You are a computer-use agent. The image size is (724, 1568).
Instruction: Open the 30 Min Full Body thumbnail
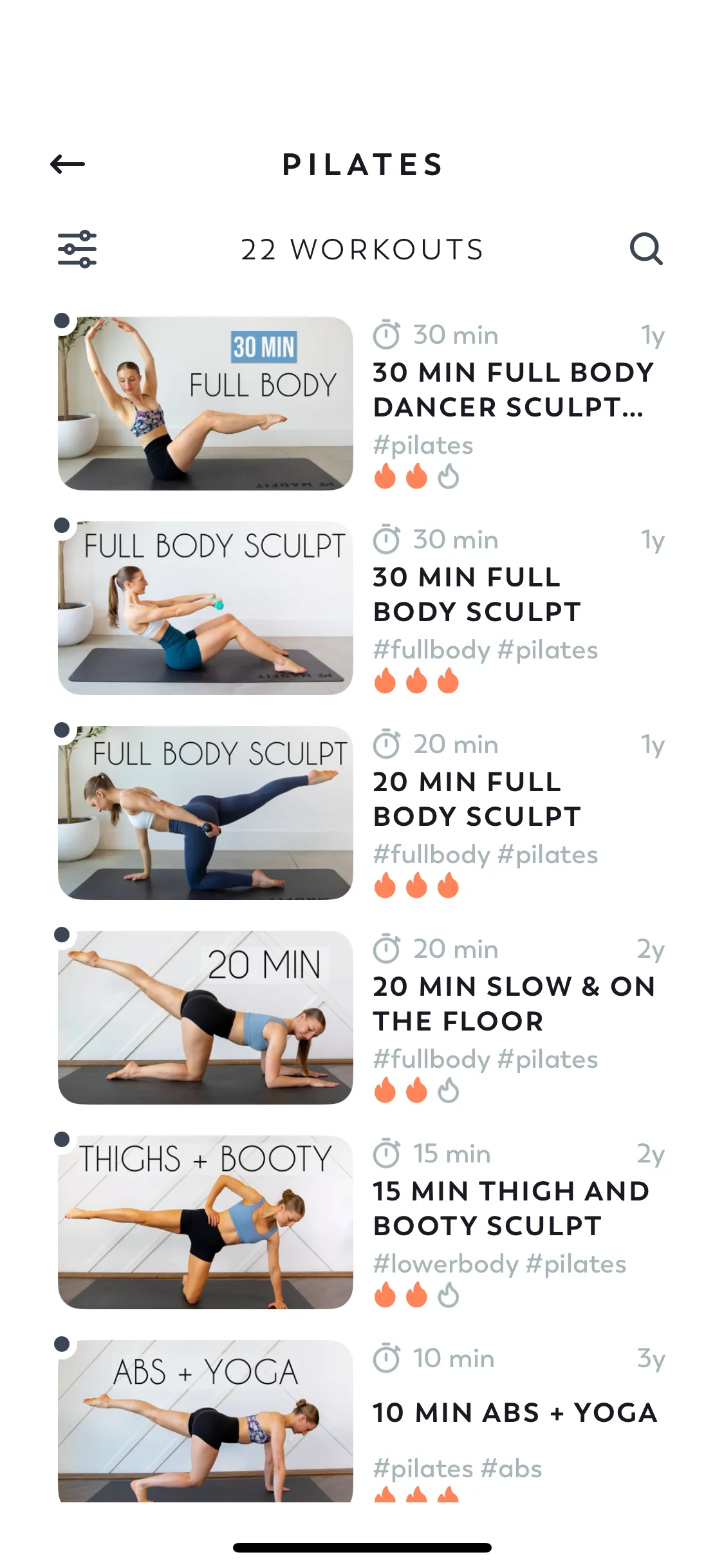205,403
